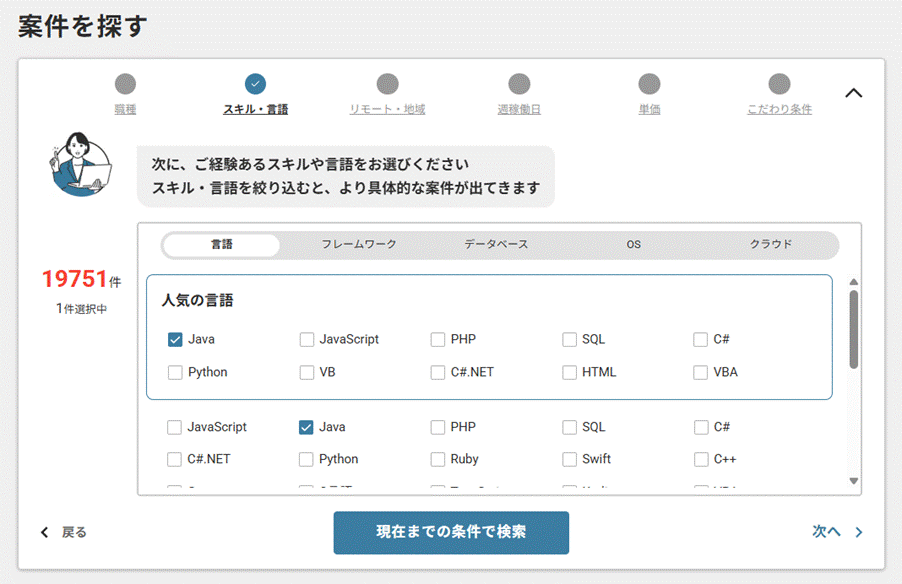Click the left arrow beside 戻る
This screenshot has height=584, width=902.
point(45,533)
